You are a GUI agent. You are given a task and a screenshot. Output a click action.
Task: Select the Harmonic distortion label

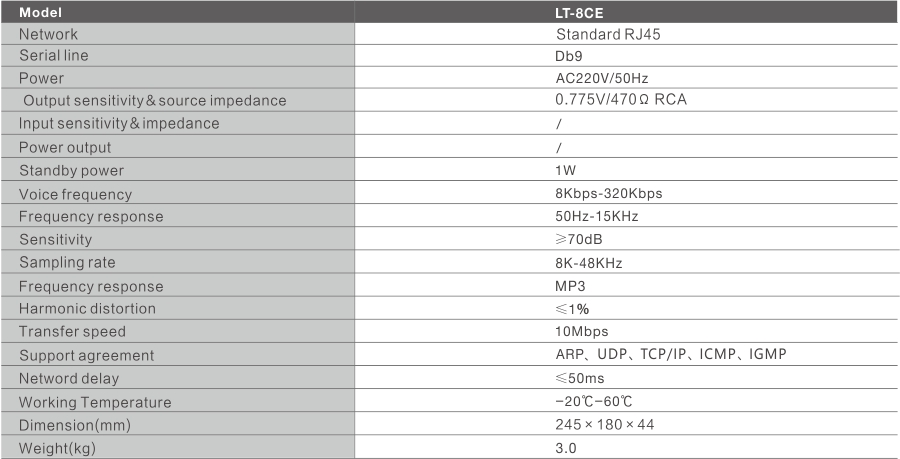[x=87, y=309]
